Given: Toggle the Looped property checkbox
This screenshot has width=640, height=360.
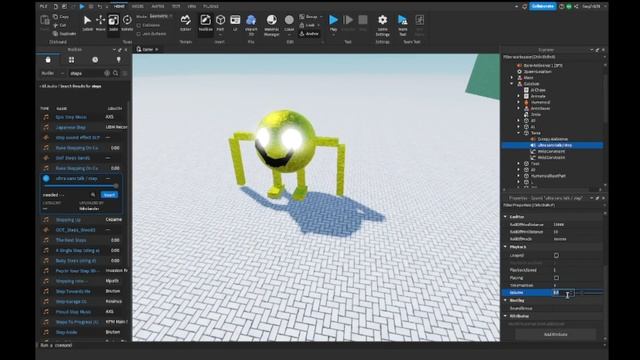Looking at the screenshot, I should point(556,256).
